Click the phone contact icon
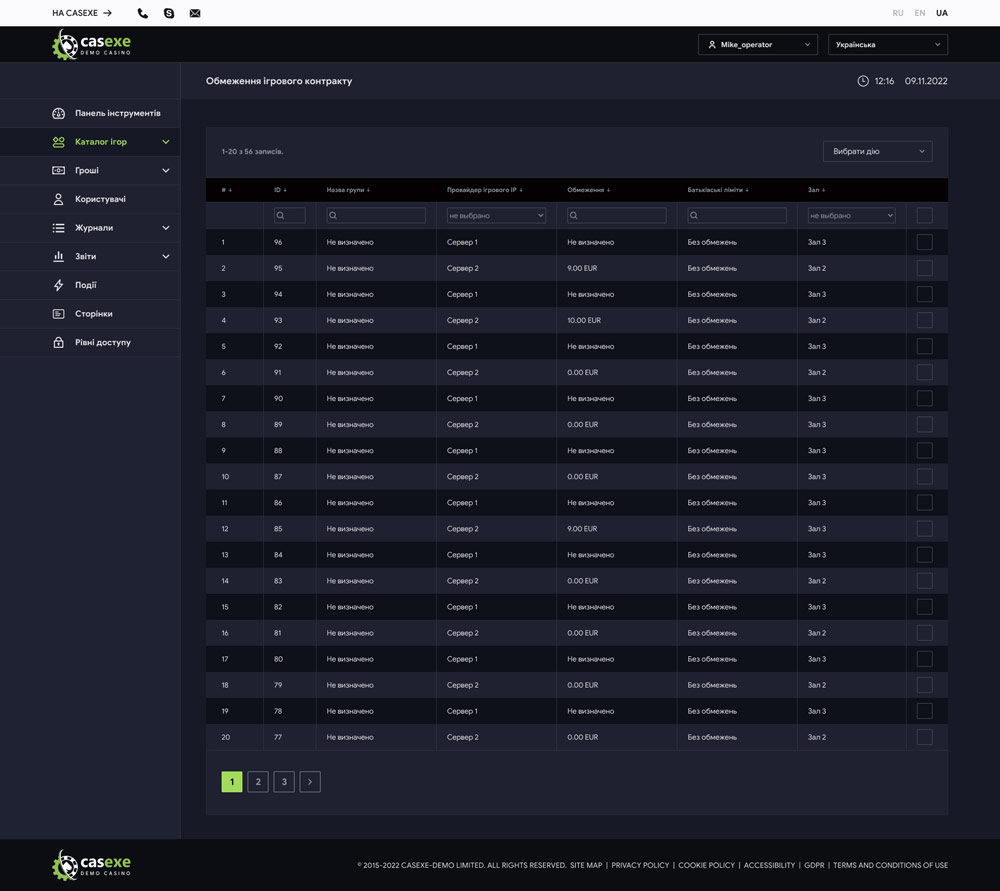The width and height of the screenshot is (1000, 891). (x=143, y=13)
